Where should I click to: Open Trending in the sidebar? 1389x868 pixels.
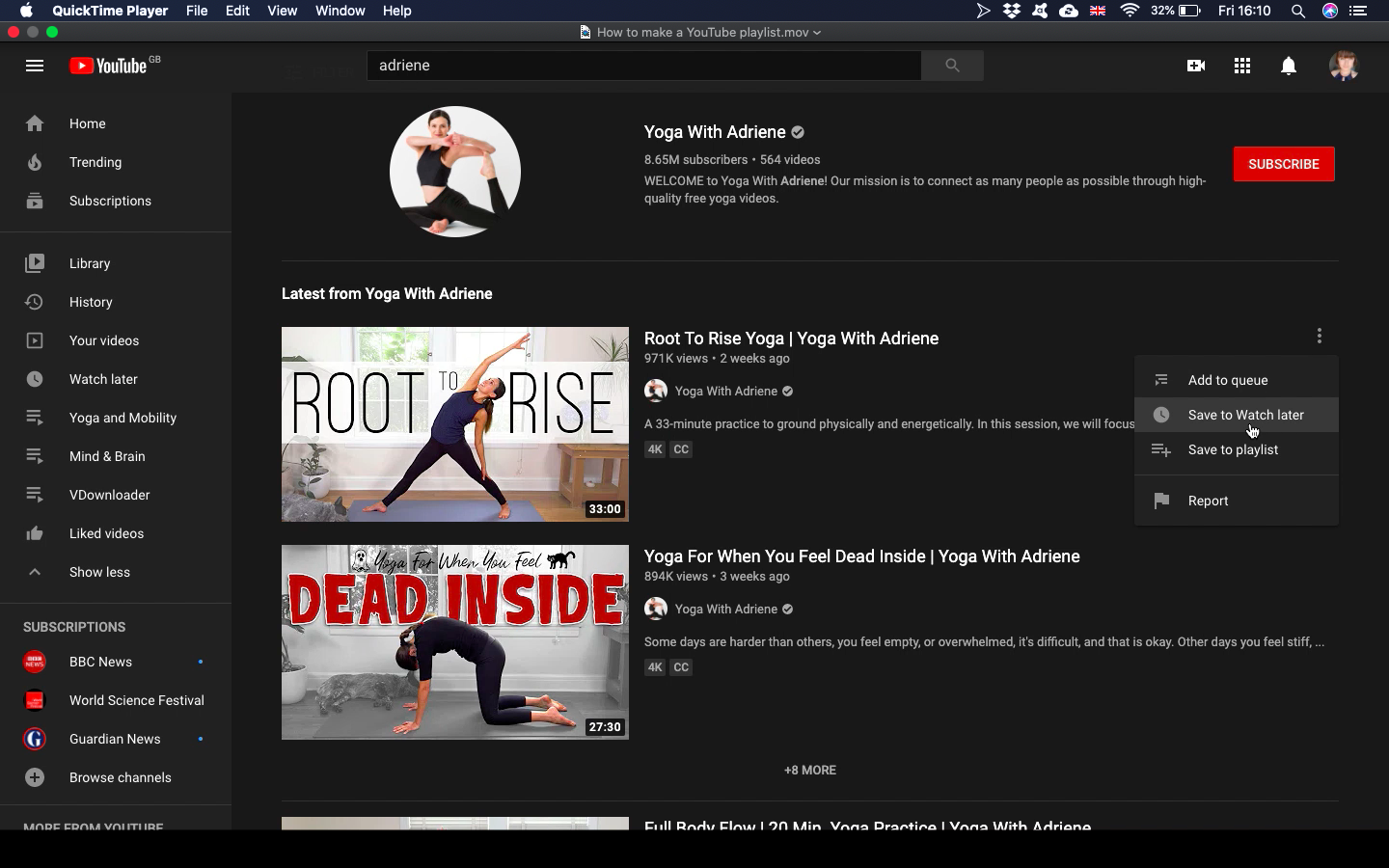click(116, 162)
